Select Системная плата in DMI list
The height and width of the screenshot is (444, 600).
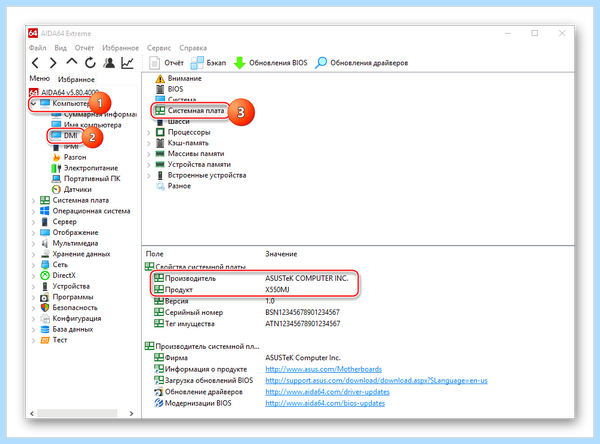tap(189, 111)
